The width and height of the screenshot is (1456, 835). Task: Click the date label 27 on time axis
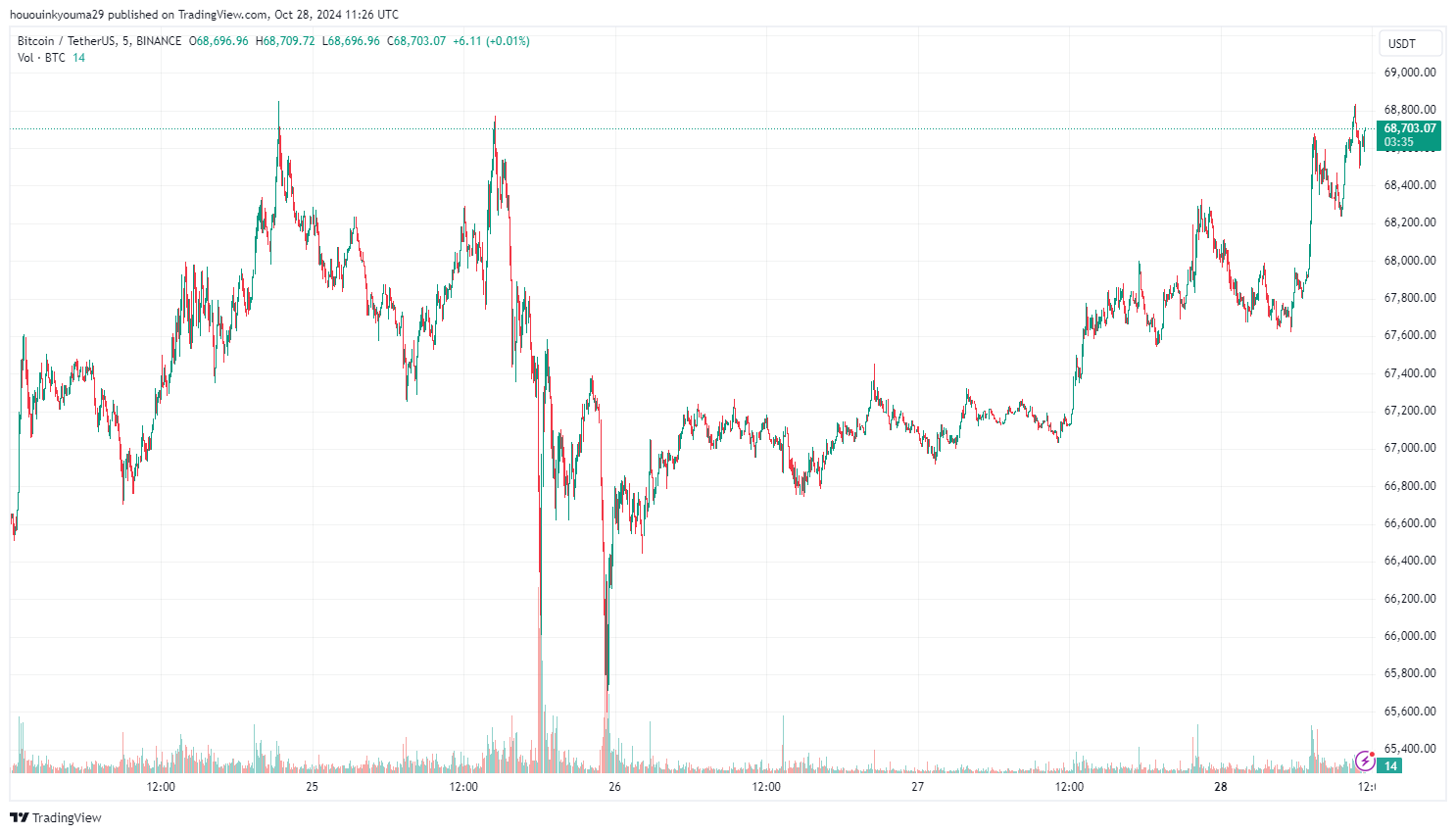tap(917, 787)
